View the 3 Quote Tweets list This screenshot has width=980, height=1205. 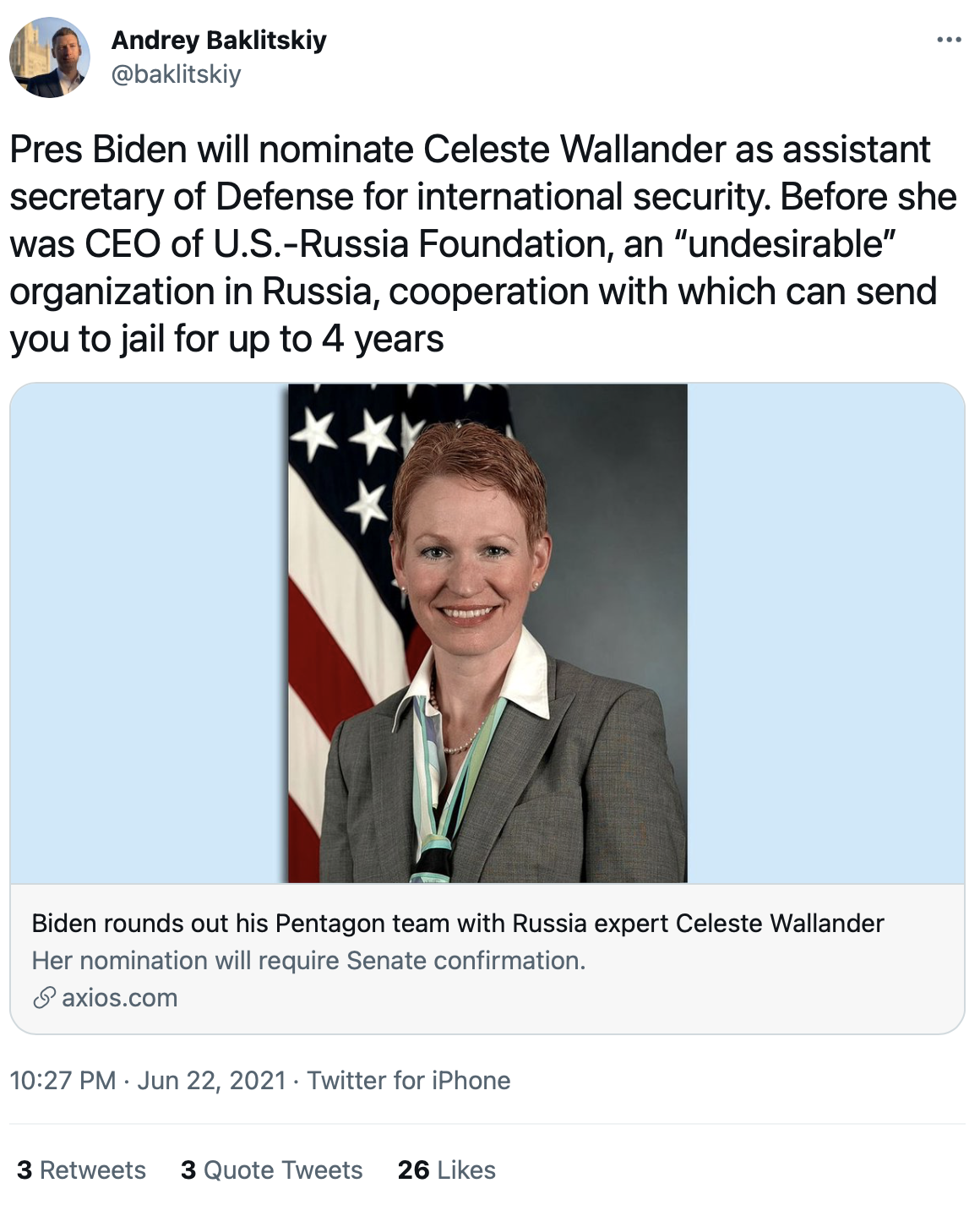tap(272, 1170)
